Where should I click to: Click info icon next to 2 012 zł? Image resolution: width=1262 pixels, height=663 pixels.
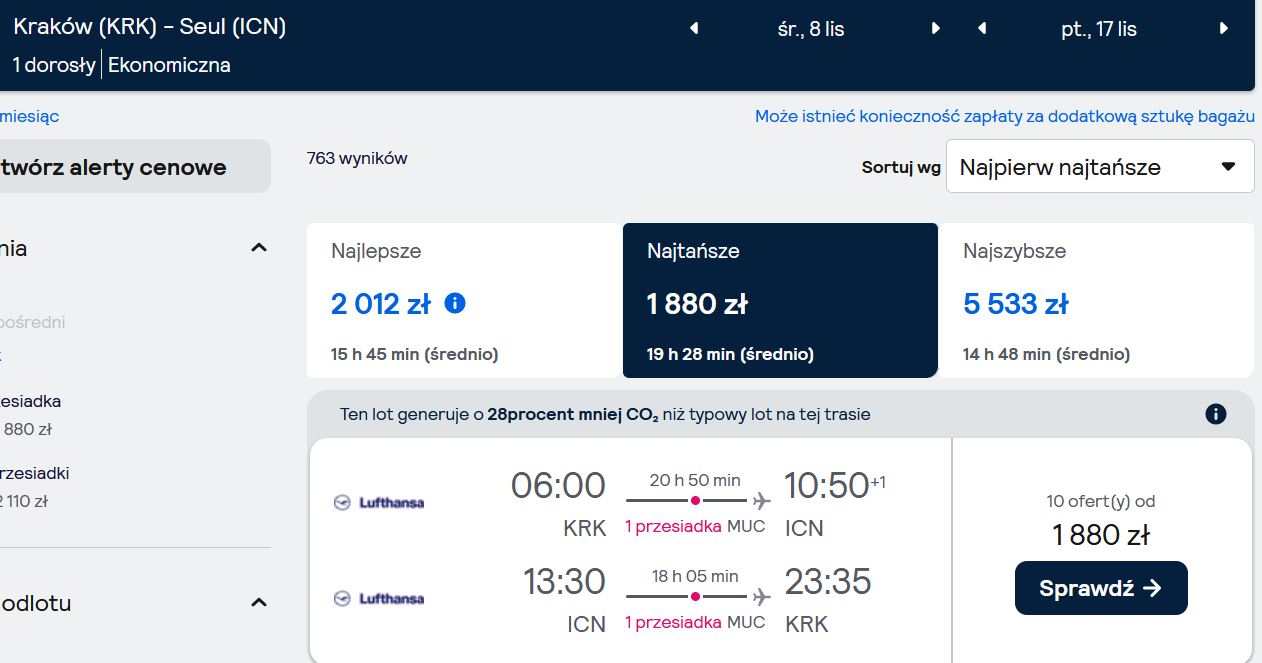[x=454, y=302]
